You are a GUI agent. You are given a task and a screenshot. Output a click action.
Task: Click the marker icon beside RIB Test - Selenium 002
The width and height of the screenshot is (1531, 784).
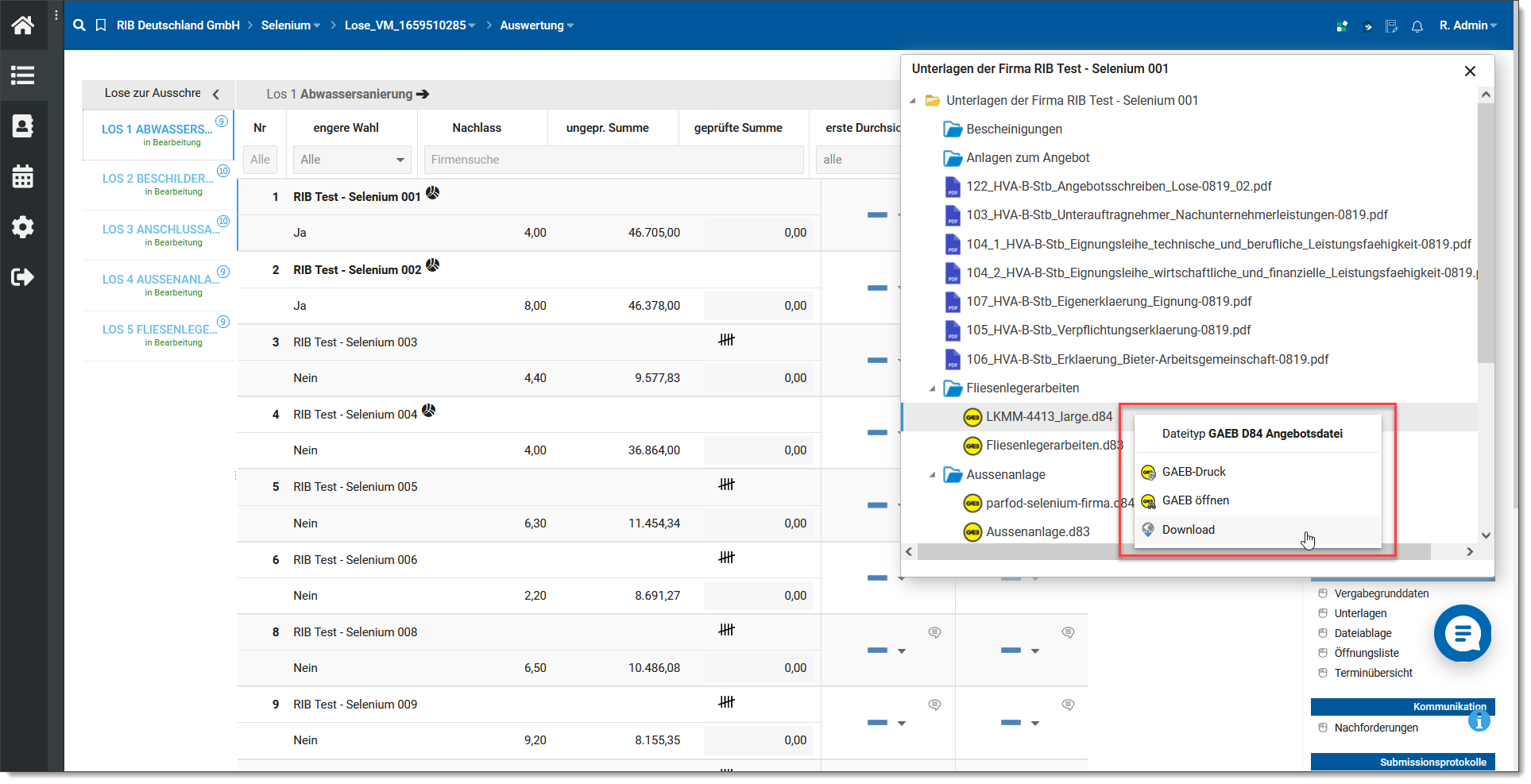tap(432, 265)
